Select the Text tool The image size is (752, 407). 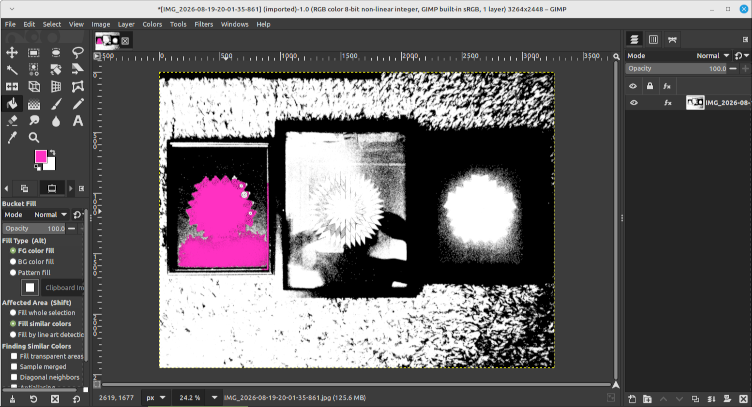pyautogui.click(x=78, y=121)
